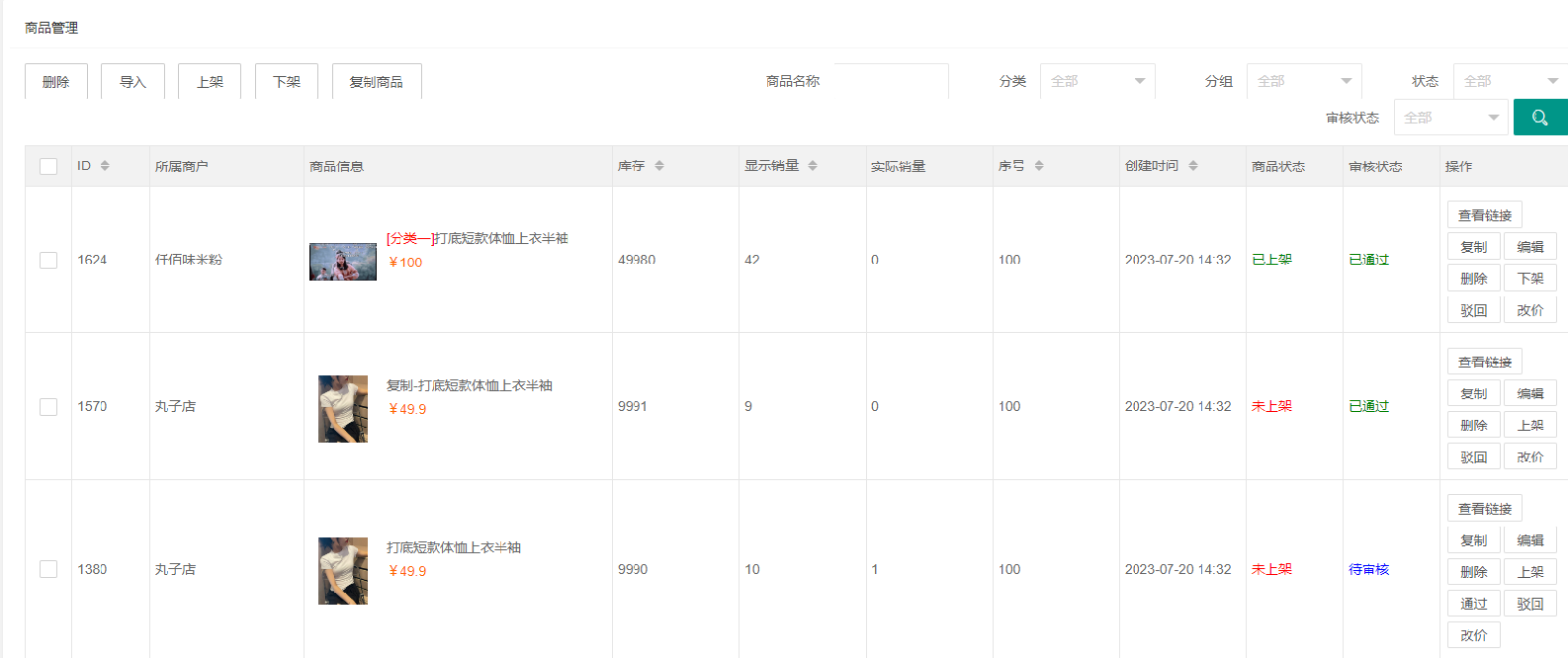Open the 分类 category dropdown

(1097, 81)
